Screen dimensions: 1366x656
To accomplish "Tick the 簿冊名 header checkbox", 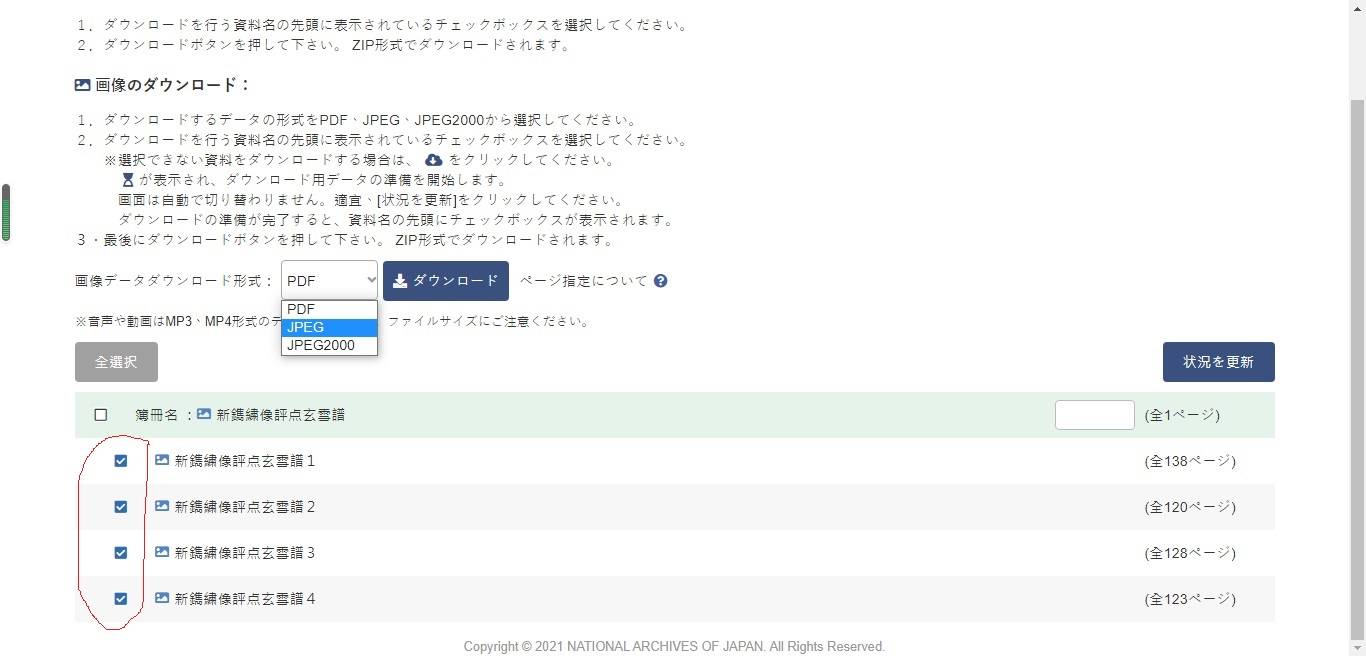I will pos(100,415).
